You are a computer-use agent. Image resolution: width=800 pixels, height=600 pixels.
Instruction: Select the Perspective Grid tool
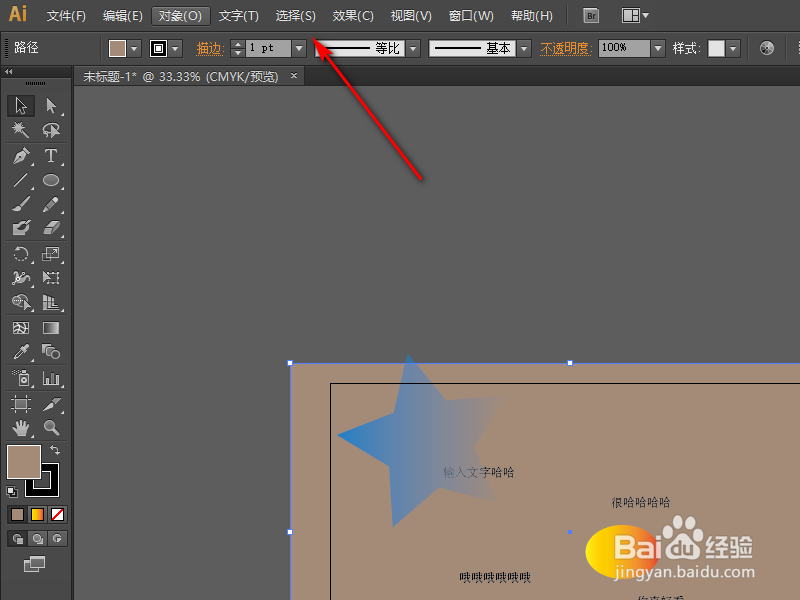51,302
